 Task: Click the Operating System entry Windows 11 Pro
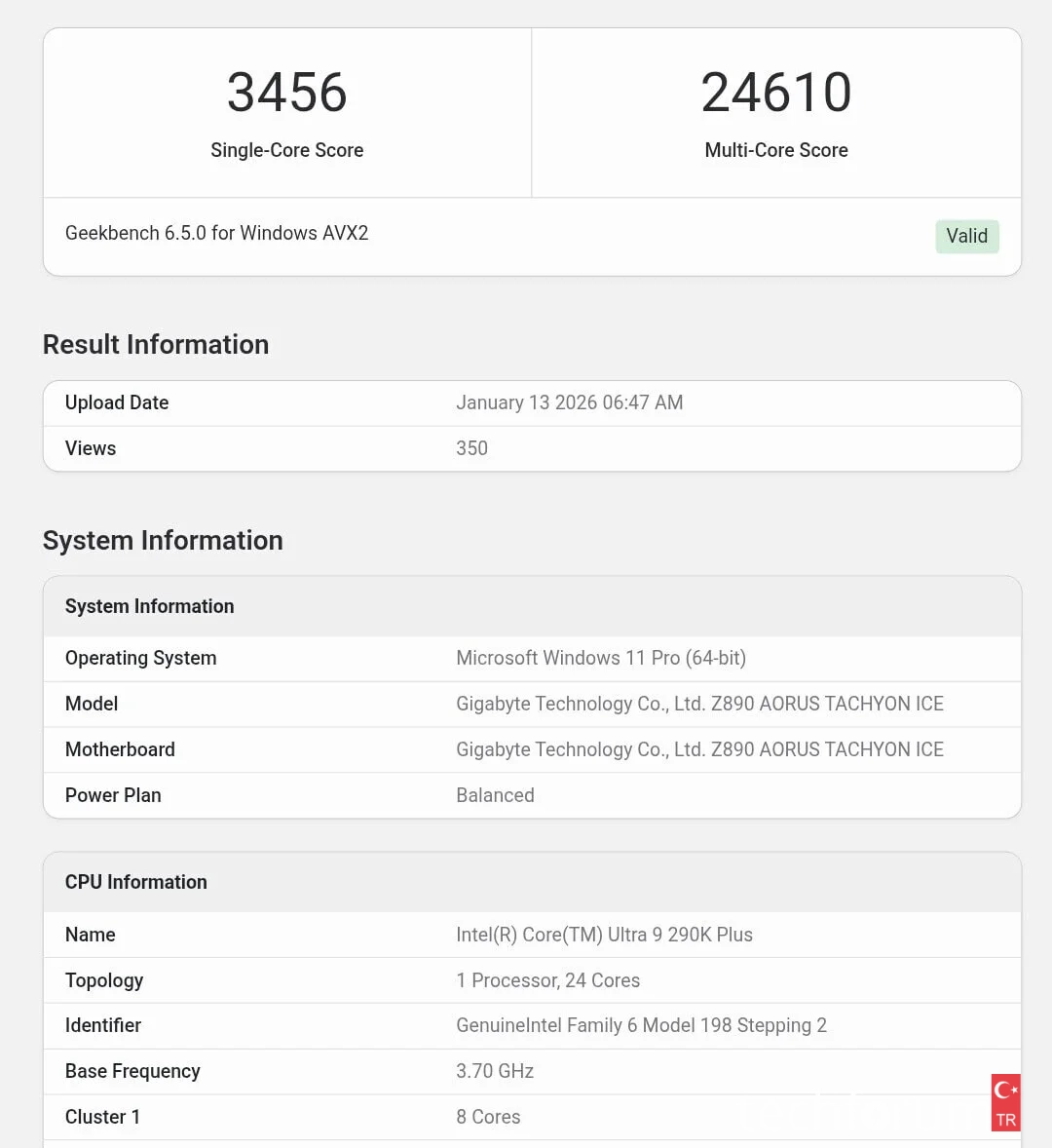(600, 658)
